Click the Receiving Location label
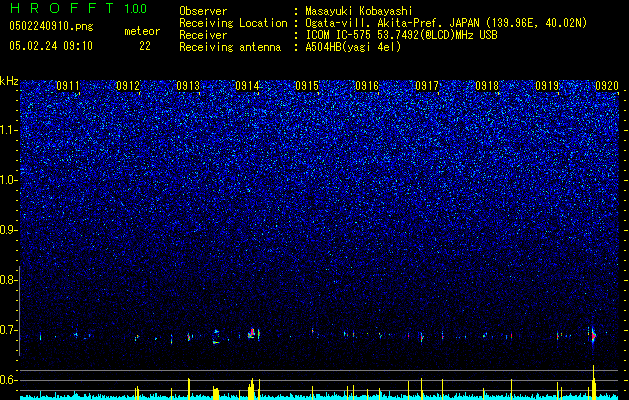The height and width of the screenshot is (400, 629). 233,23
